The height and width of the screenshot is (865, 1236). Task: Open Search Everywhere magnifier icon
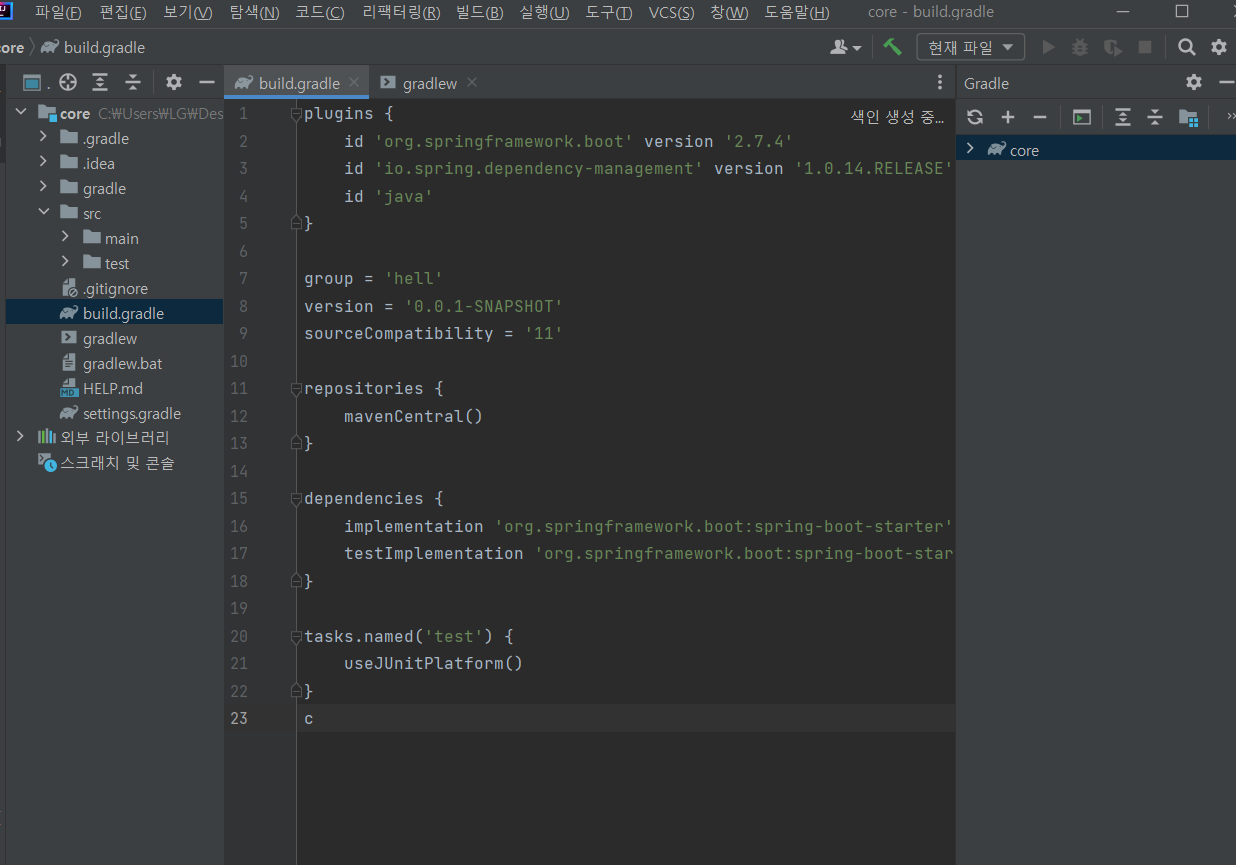[x=1186, y=47]
